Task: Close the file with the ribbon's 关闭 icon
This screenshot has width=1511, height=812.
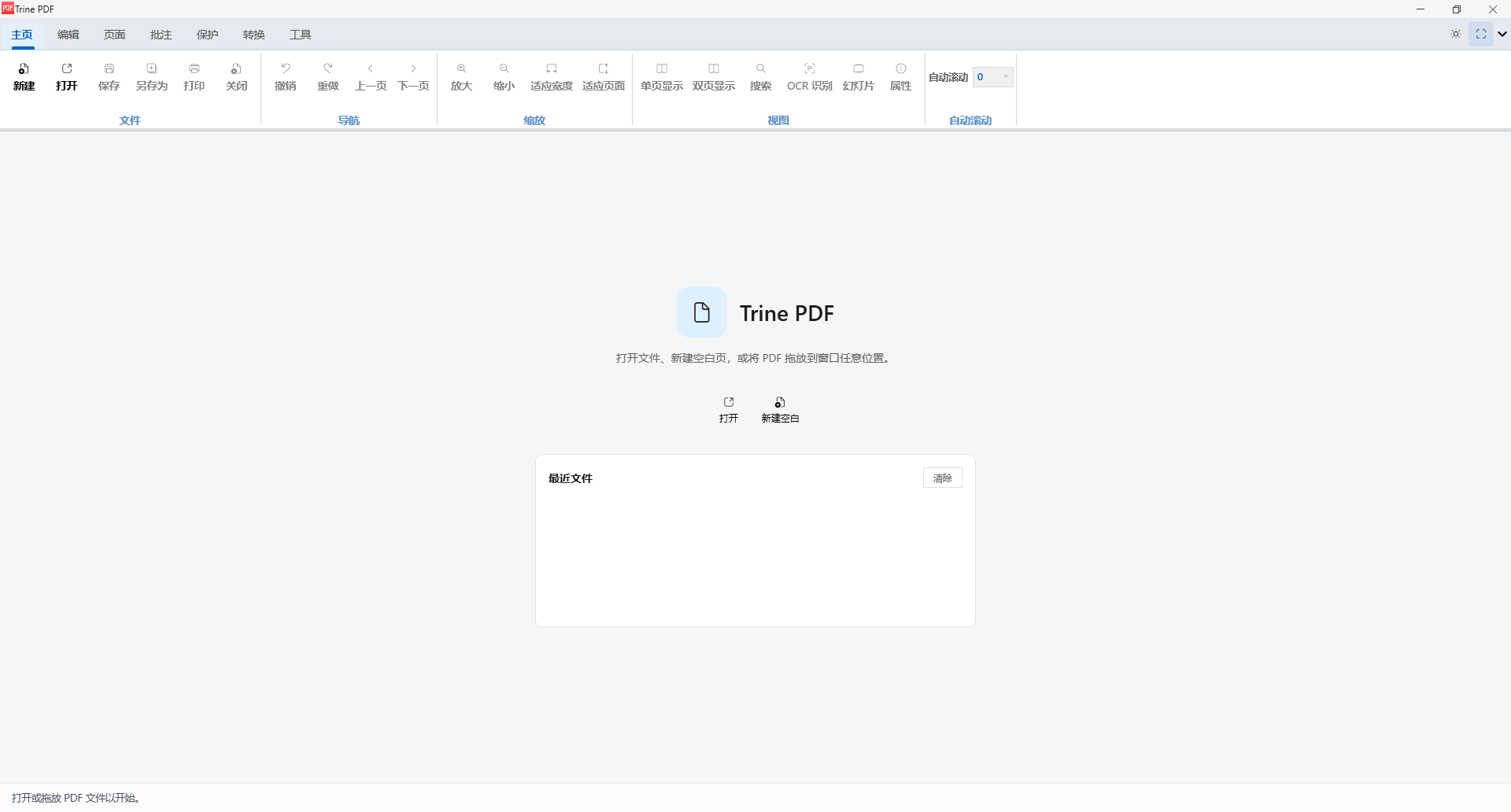Action: click(237, 77)
